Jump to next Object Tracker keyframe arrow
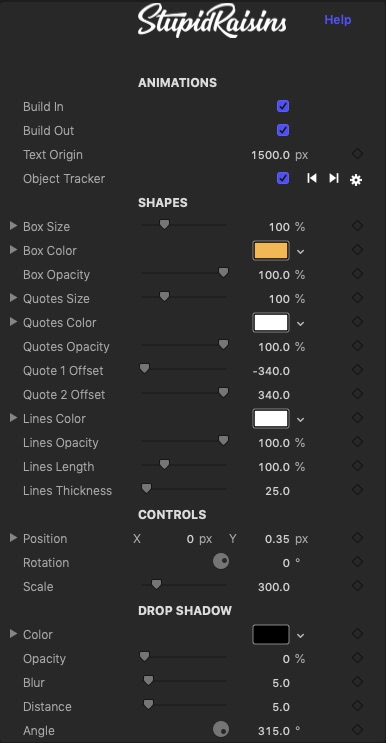Viewport: 386px width, 743px height. click(x=334, y=178)
